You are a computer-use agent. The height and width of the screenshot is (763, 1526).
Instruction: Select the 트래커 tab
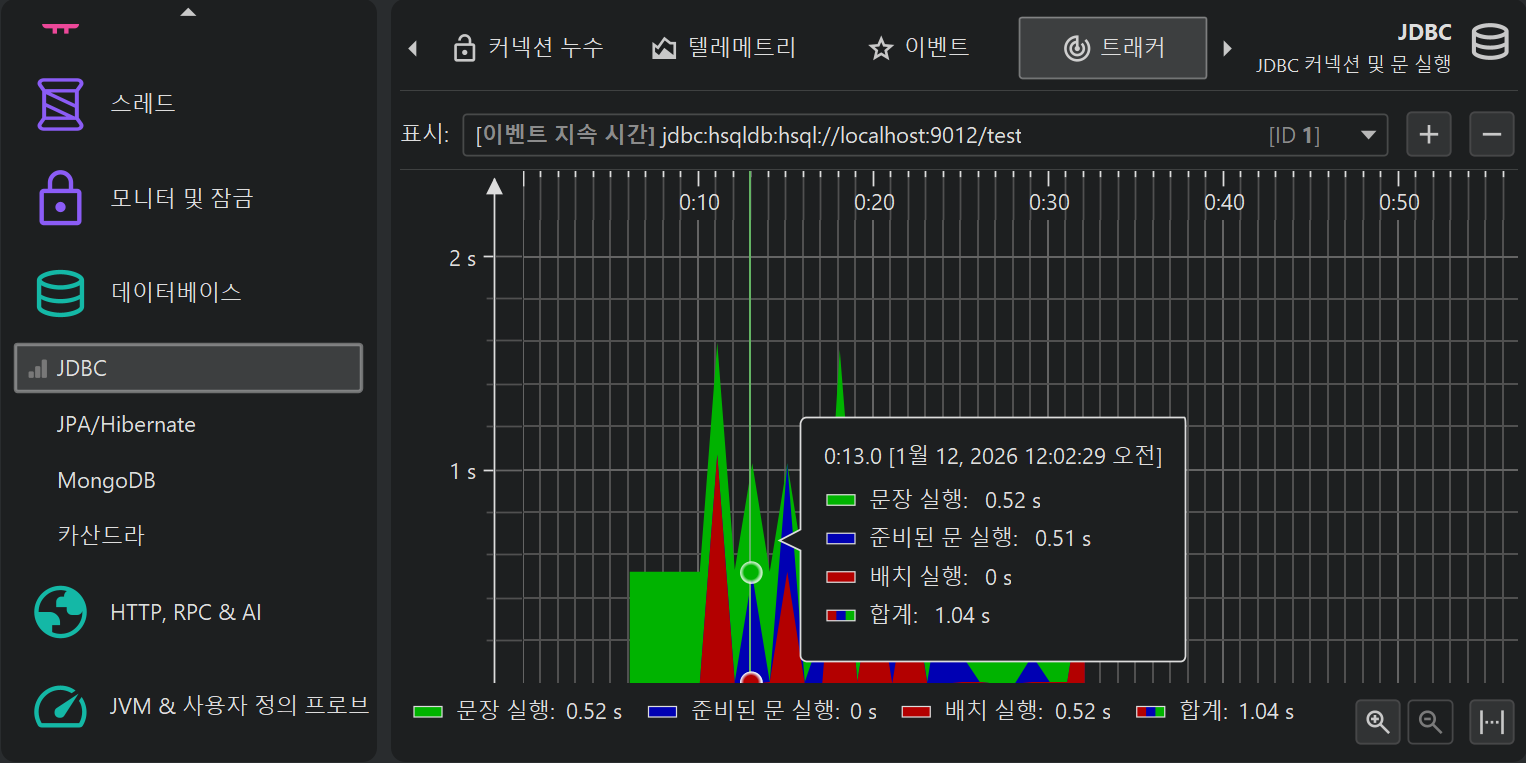pos(1113,48)
